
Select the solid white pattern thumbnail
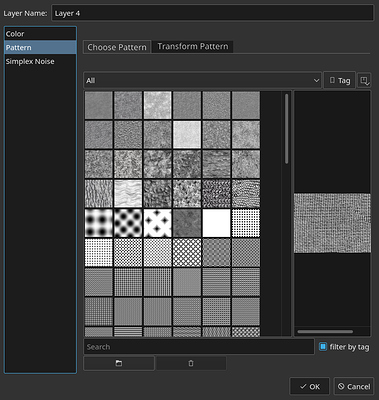(216, 223)
